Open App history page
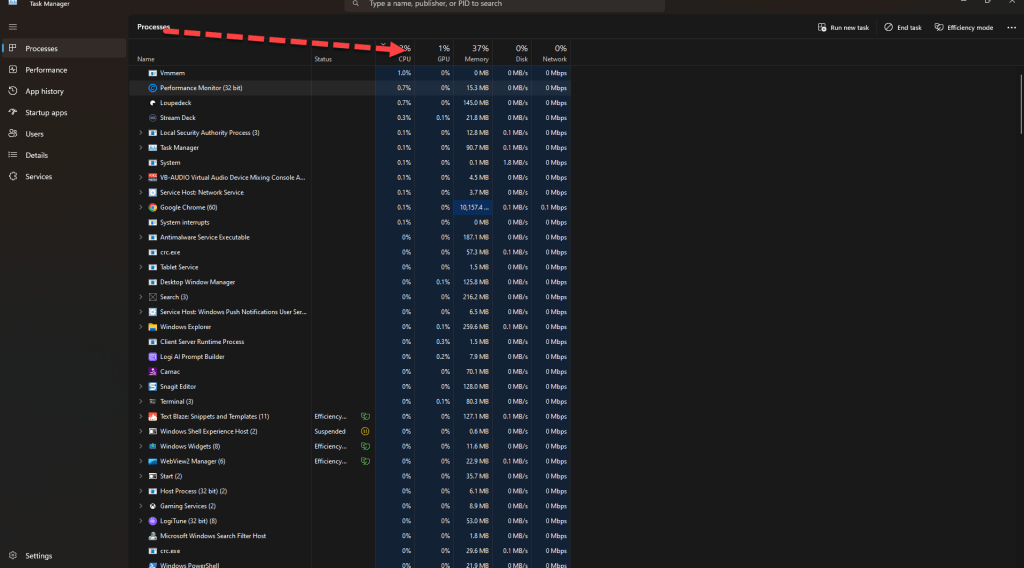The image size is (1024, 568). coord(63,91)
